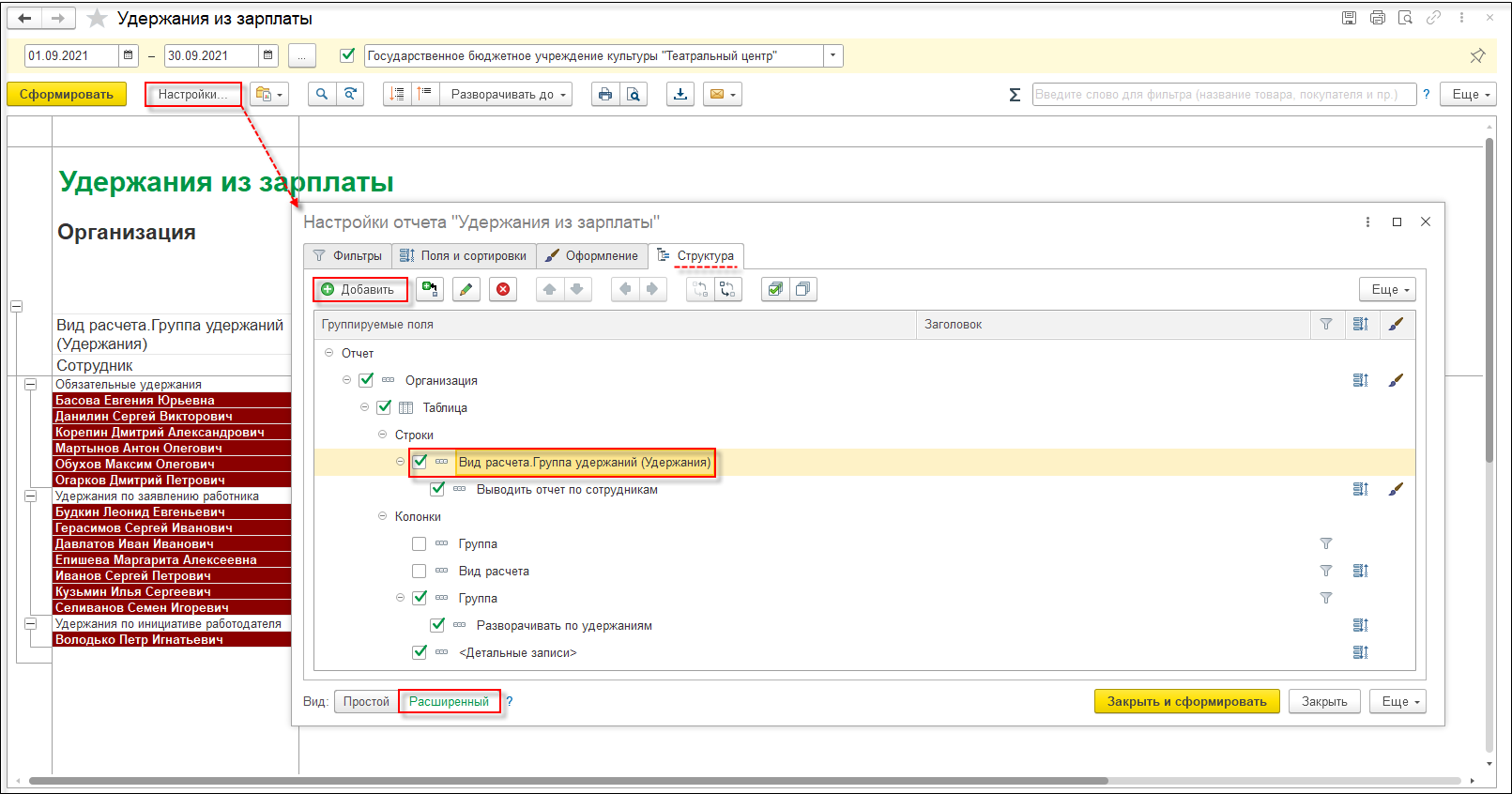Click Сформировать button
This screenshot has width=1512, height=794.
click(67, 95)
